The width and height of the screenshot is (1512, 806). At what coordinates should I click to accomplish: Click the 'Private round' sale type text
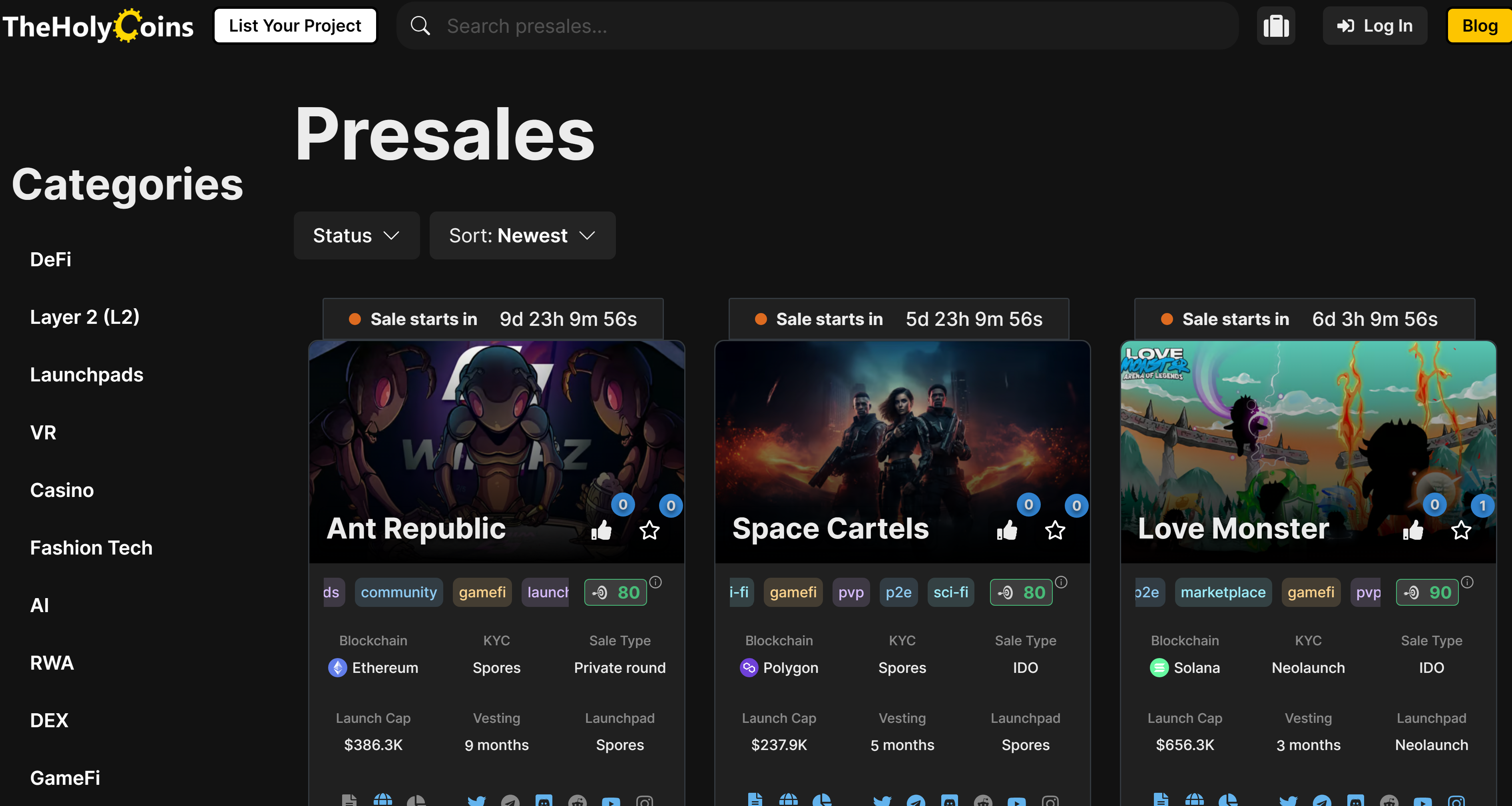(619, 667)
